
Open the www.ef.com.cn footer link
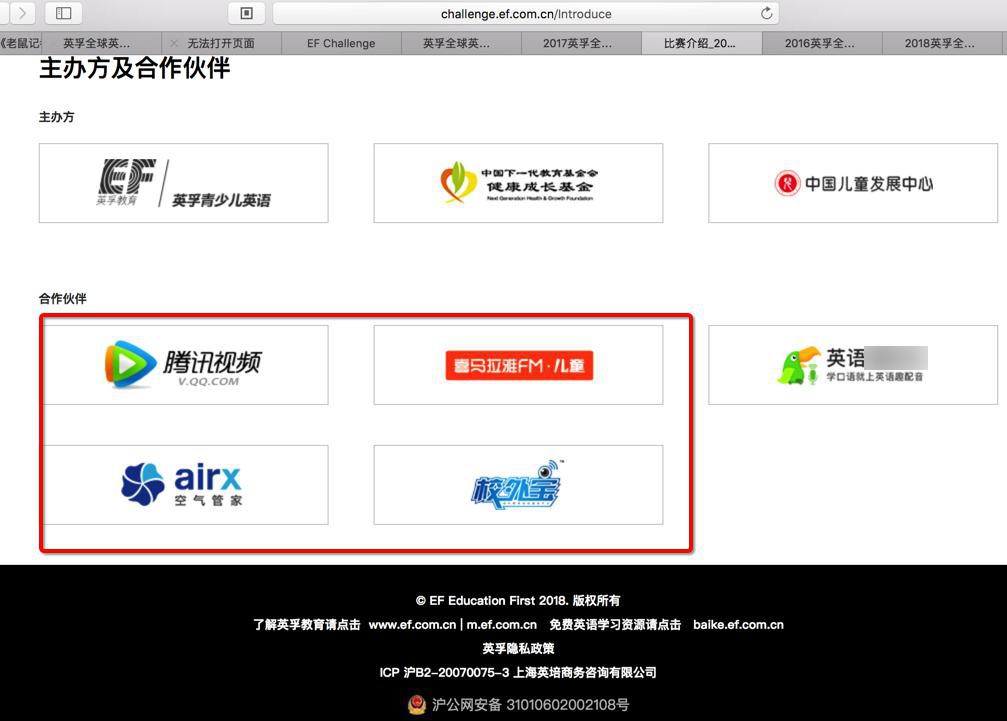[412, 625]
